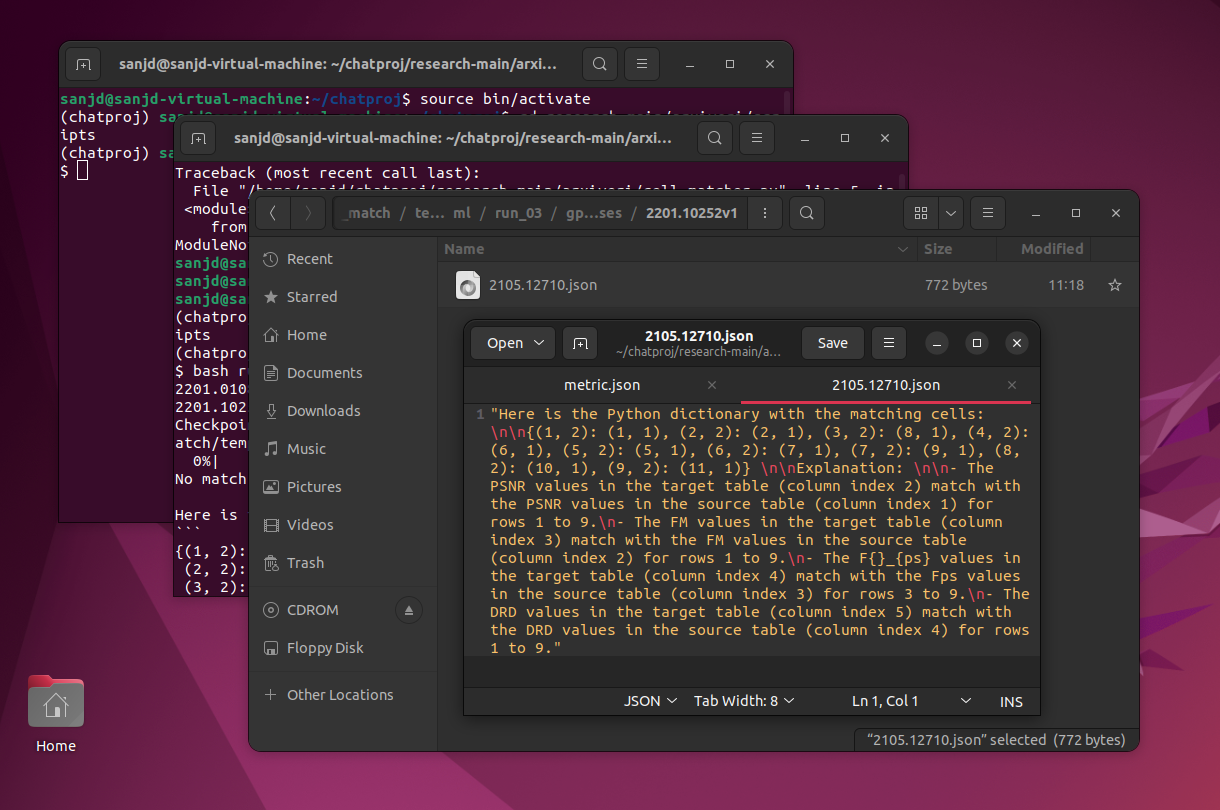The image size is (1220, 810).
Task: Maximize the Files window
Action: tap(1076, 213)
